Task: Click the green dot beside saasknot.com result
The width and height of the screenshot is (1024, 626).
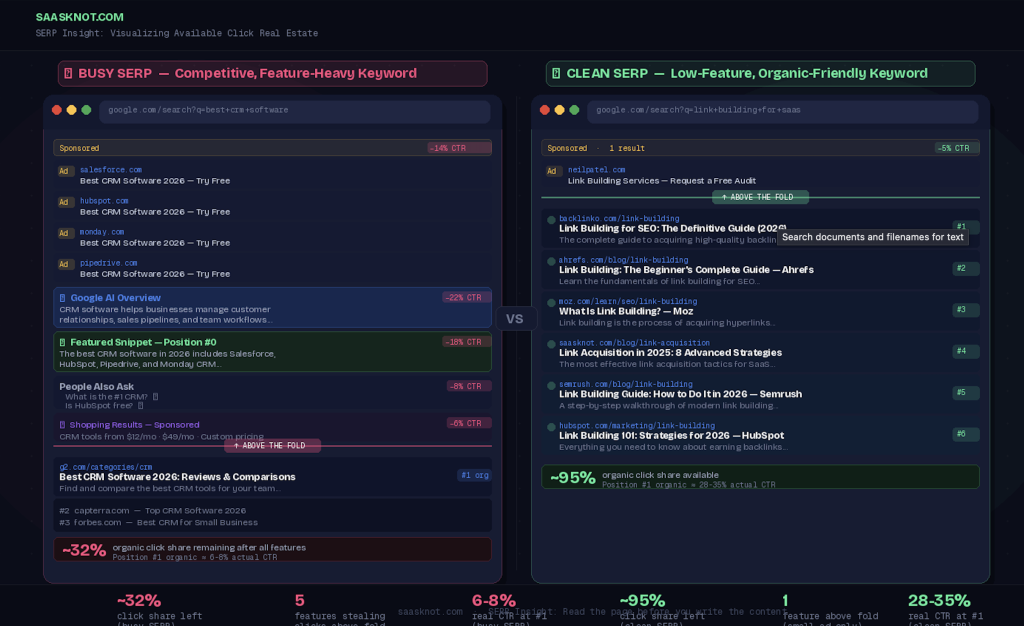Action: (550, 344)
